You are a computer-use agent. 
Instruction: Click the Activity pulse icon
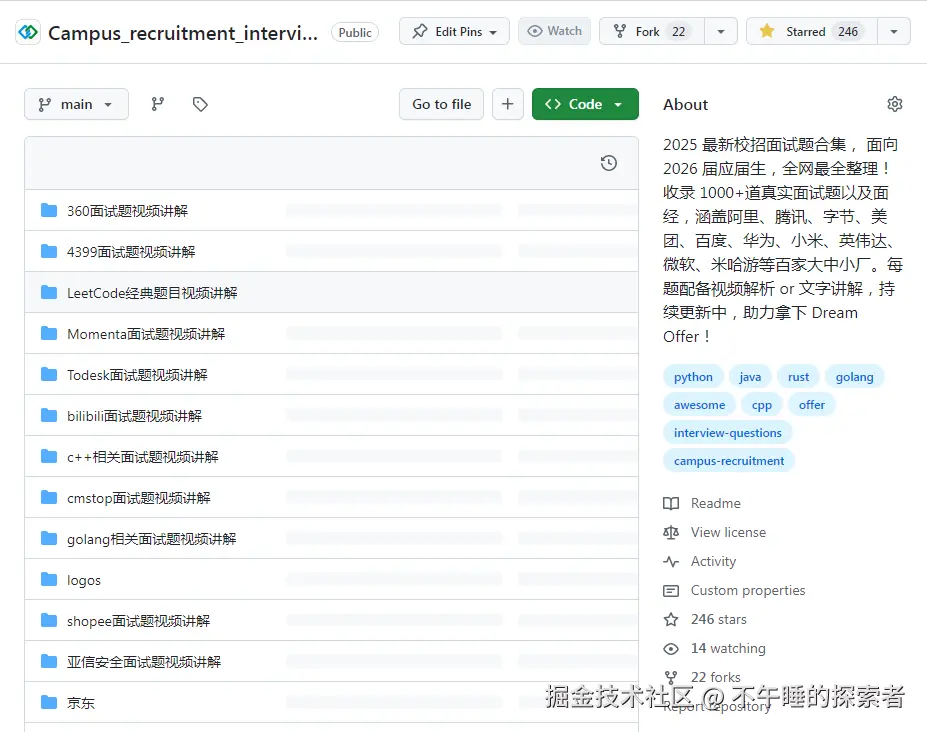click(x=671, y=561)
